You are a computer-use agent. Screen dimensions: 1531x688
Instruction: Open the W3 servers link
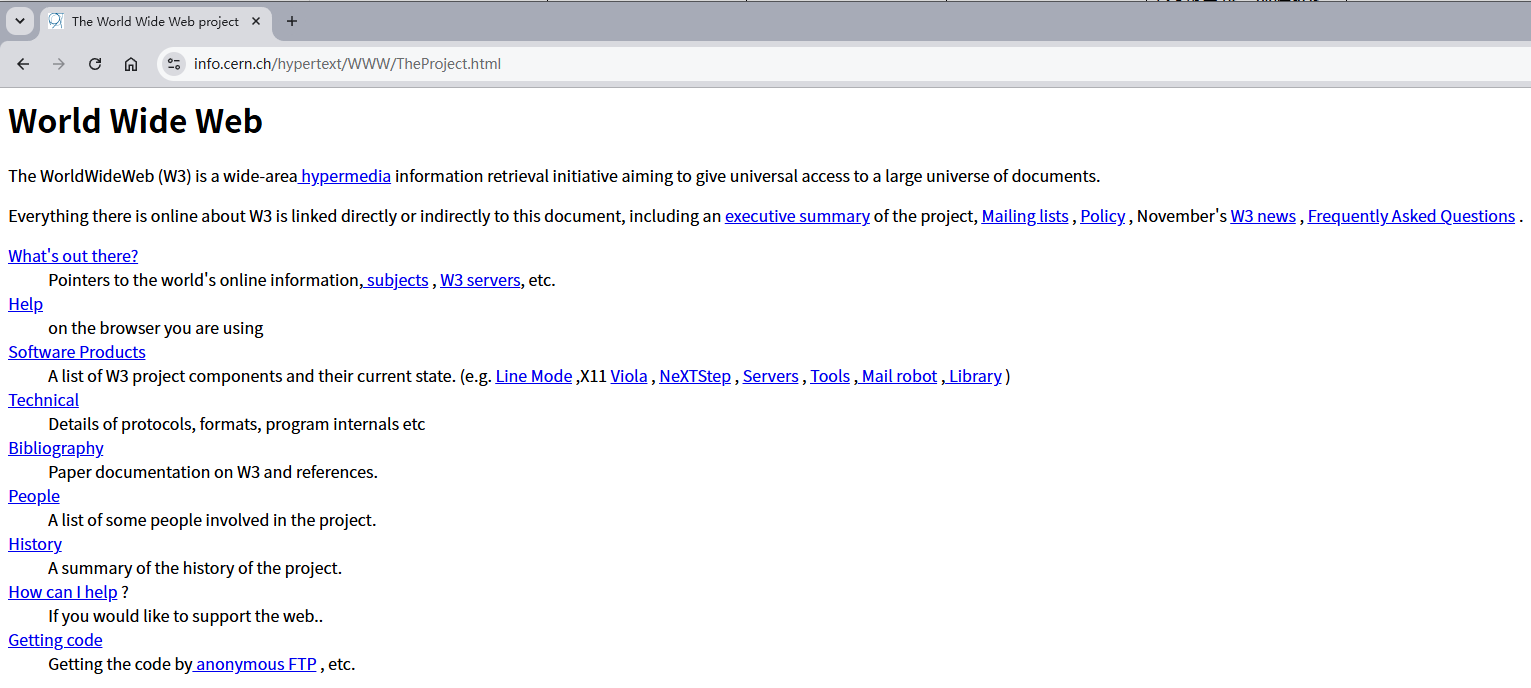pyautogui.click(x=480, y=280)
